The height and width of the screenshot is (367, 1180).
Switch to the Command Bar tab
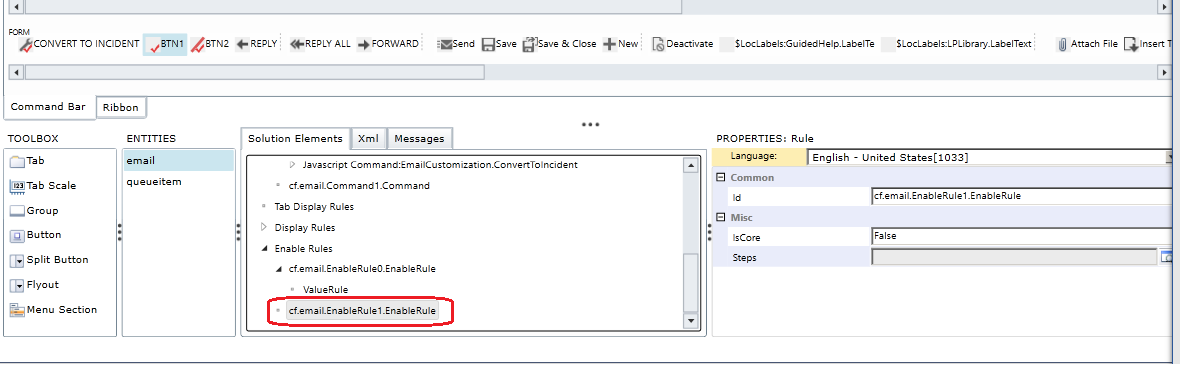(50, 107)
